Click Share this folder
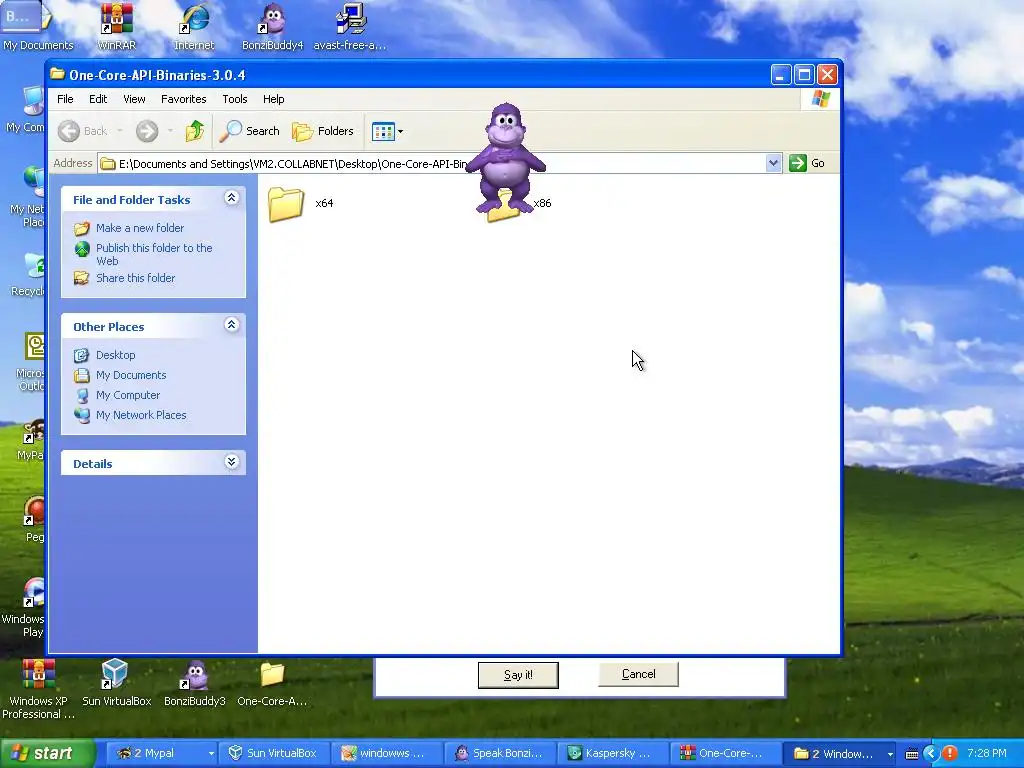The height and width of the screenshot is (768, 1024). (x=135, y=278)
